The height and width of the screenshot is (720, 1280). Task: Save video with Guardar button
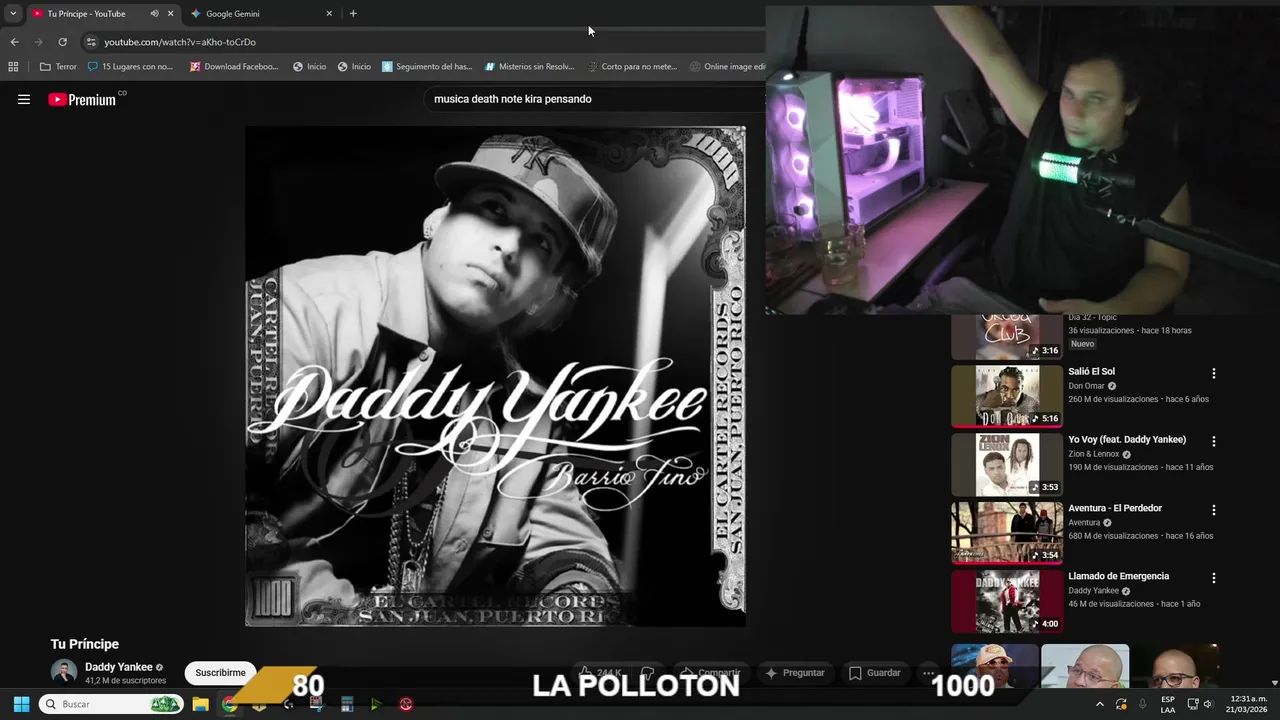tap(874, 673)
